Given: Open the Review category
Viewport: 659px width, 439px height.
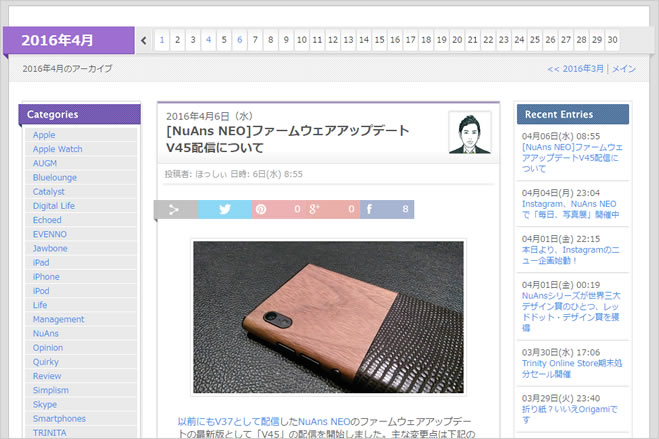Looking at the screenshot, I should coord(47,376).
